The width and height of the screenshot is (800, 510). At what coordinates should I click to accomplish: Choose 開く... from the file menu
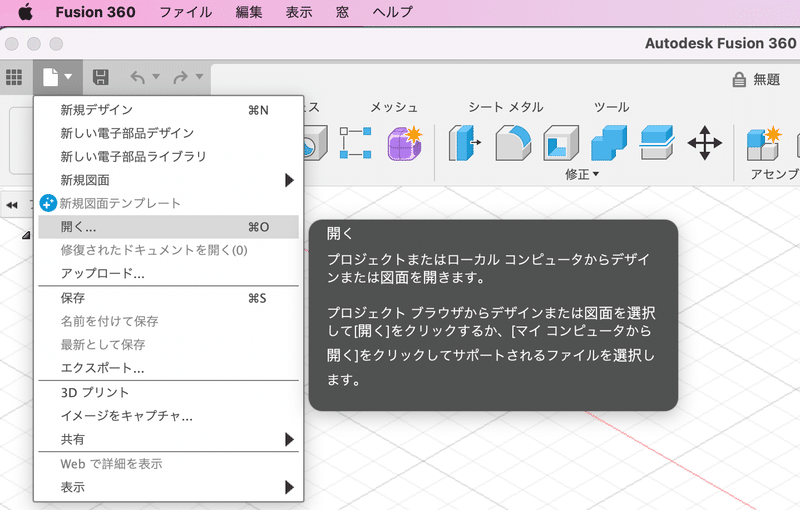(168, 227)
